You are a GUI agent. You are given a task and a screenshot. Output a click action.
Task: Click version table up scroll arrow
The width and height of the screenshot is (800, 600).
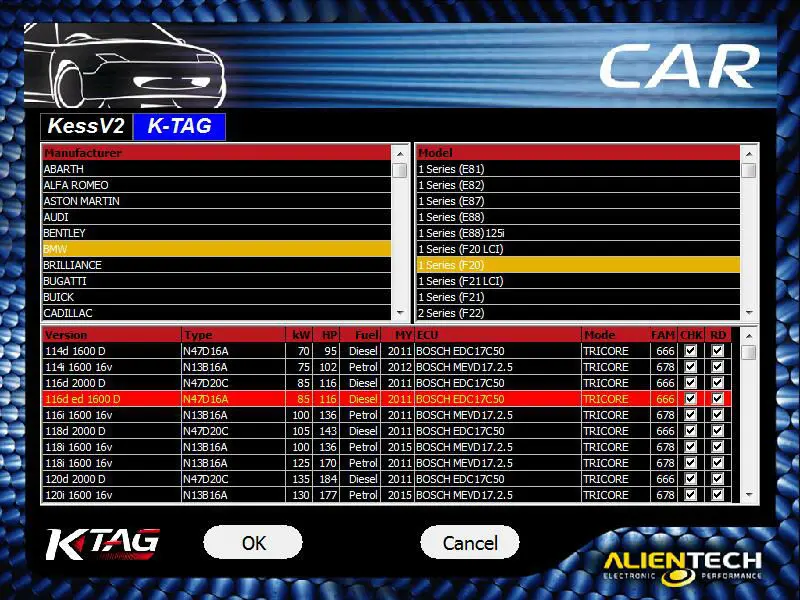[x=748, y=336]
